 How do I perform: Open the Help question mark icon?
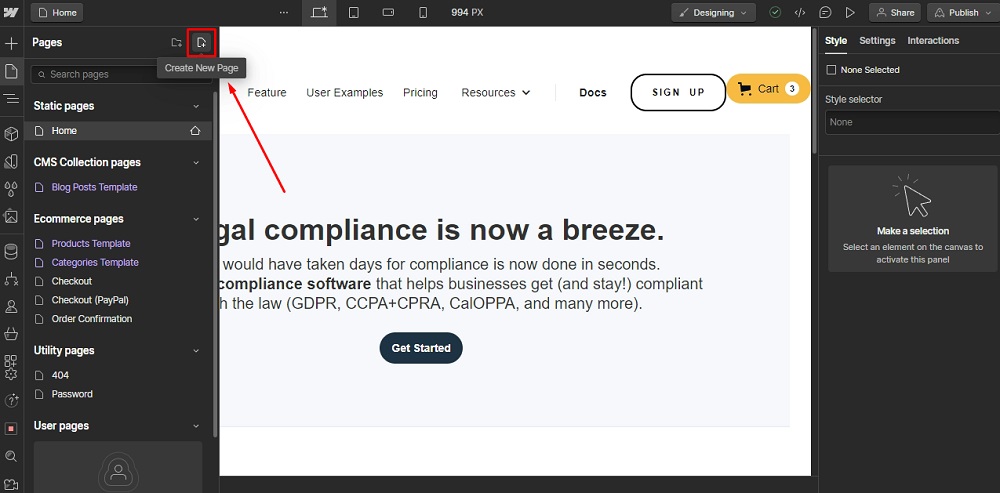click(x=11, y=401)
